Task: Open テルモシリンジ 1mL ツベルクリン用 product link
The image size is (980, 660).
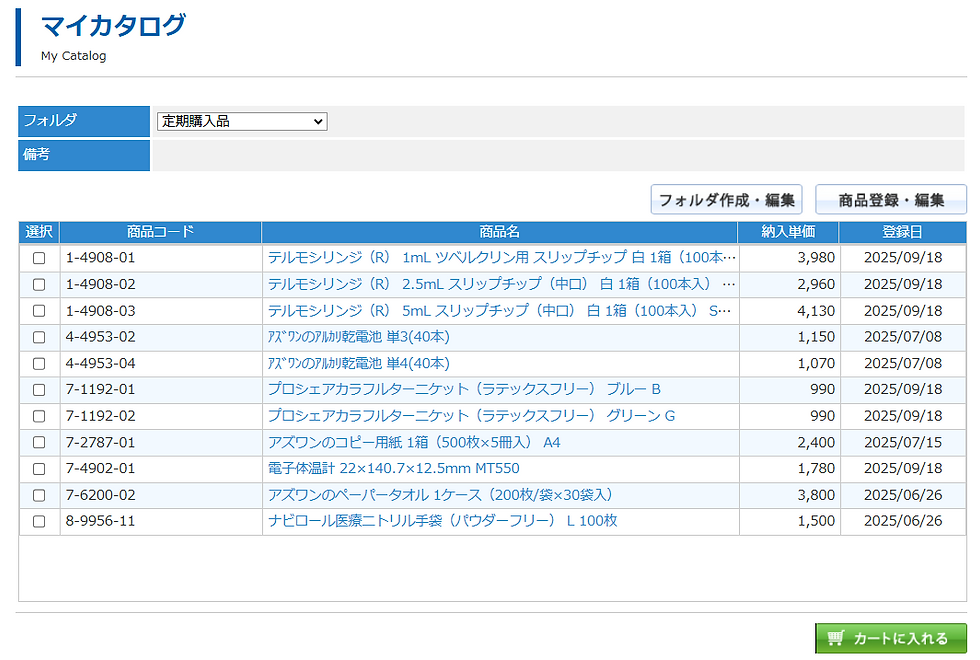Action: click(x=502, y=258)
